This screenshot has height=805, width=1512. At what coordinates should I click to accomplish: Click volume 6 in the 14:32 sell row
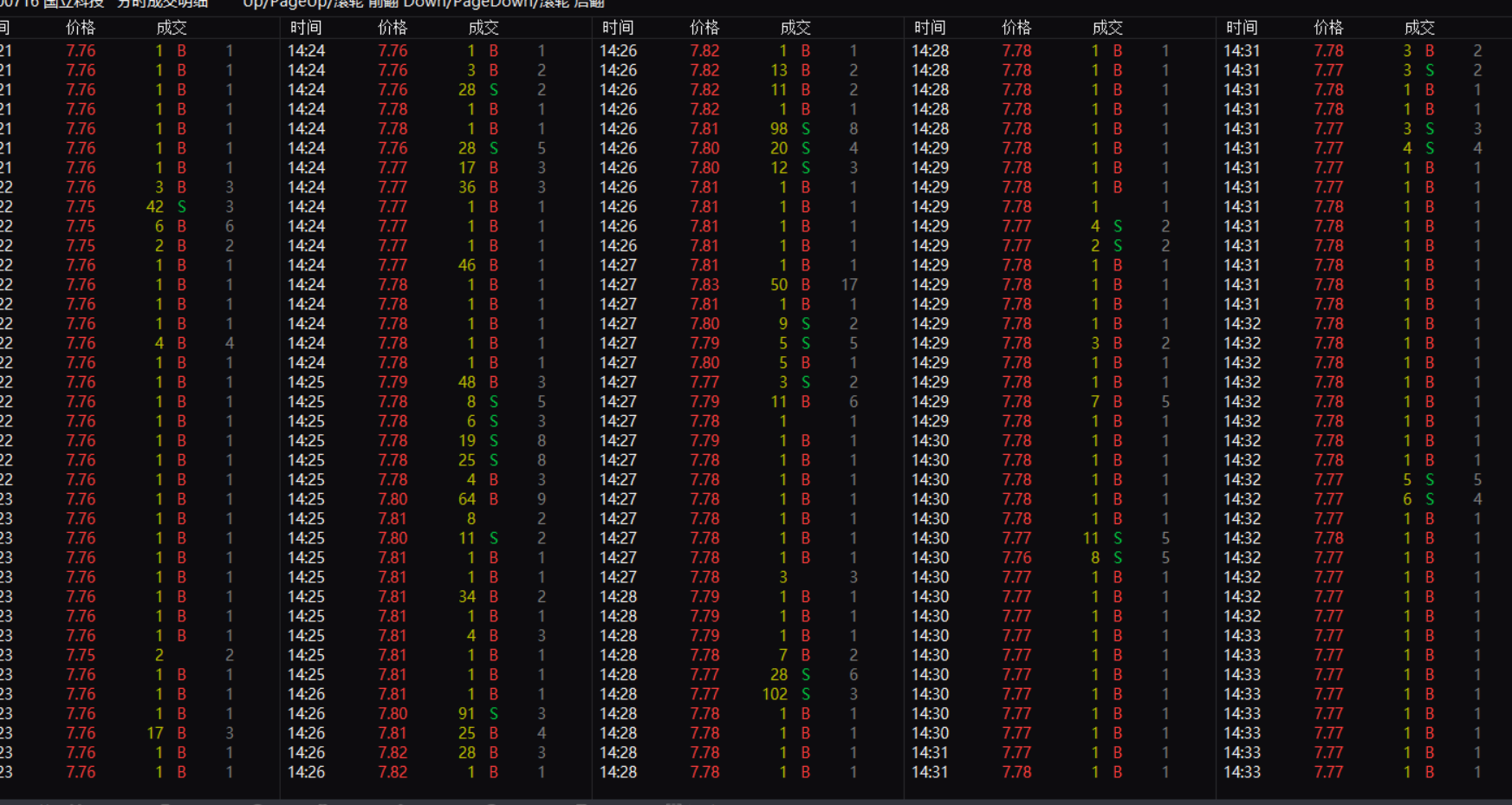point(1407,499)
